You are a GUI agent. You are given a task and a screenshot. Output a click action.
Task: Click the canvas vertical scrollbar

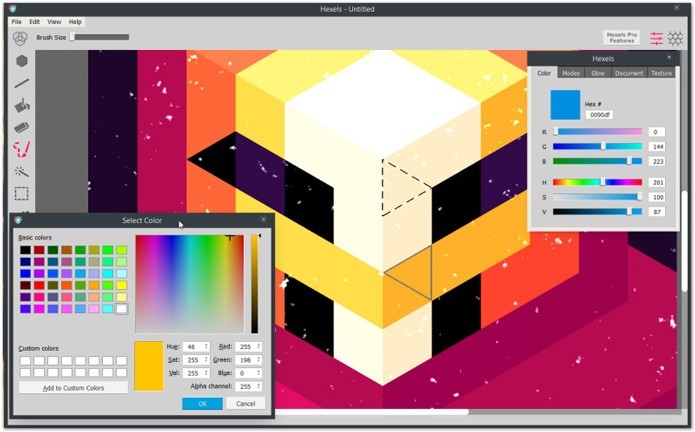(x=685, y=241)
